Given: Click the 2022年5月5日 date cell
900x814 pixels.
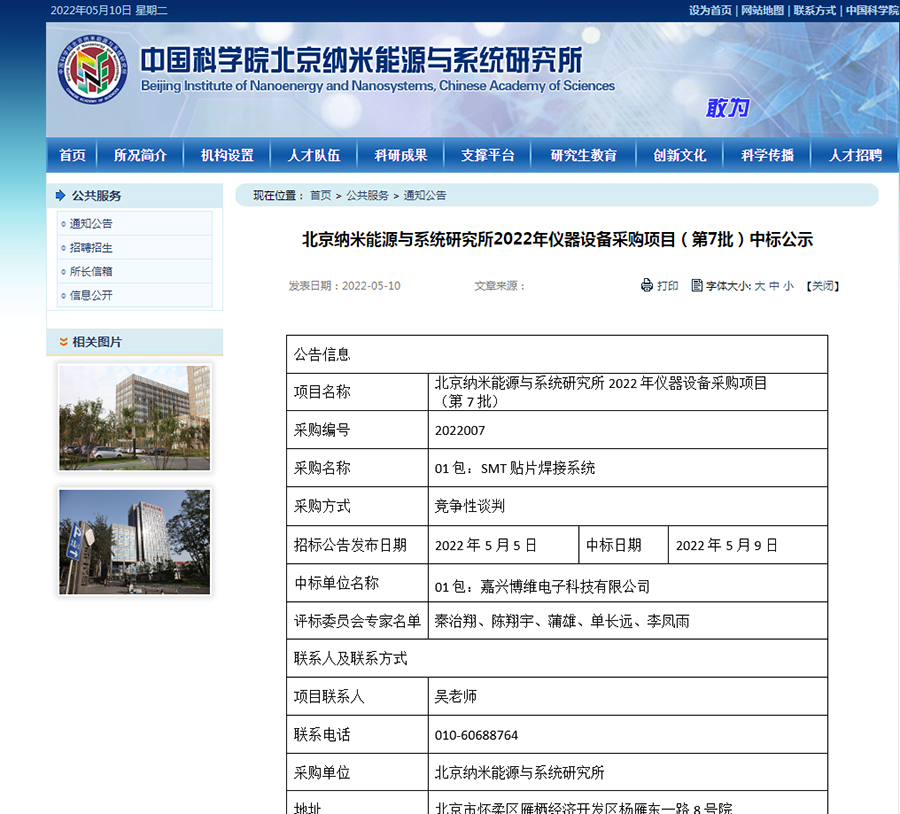Looking at the screenshot, I should click(x=503, y=545).
